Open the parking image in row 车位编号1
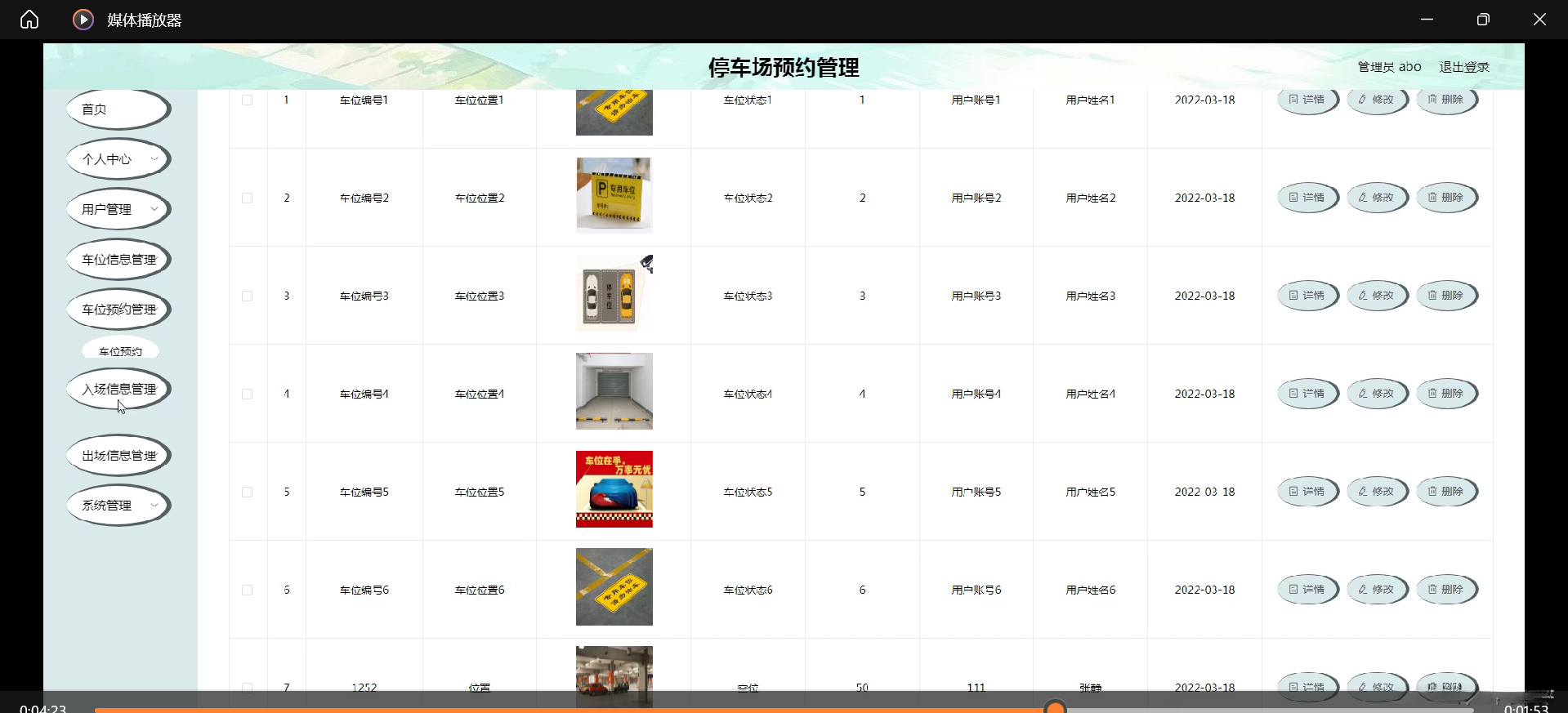1568x713 pixels. point(614,112)
